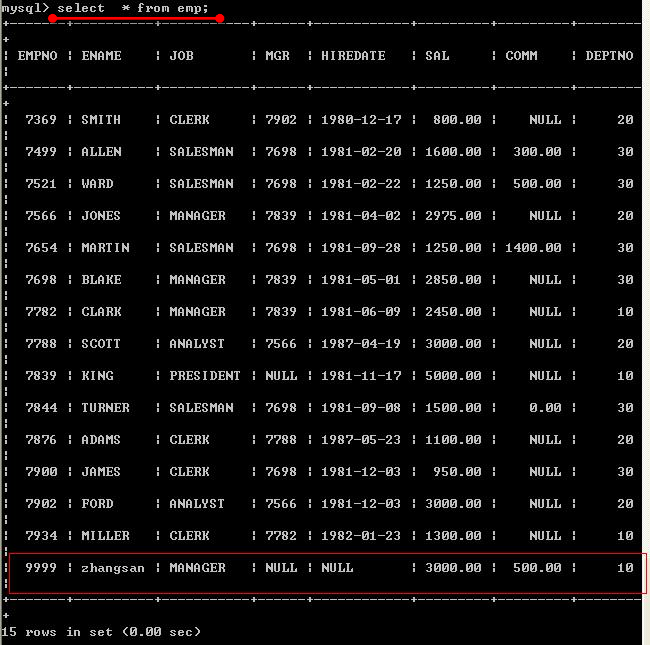Select the employee name ALLEN
Image resolution: width=650 pixels, height=645 pixels.
101,152
